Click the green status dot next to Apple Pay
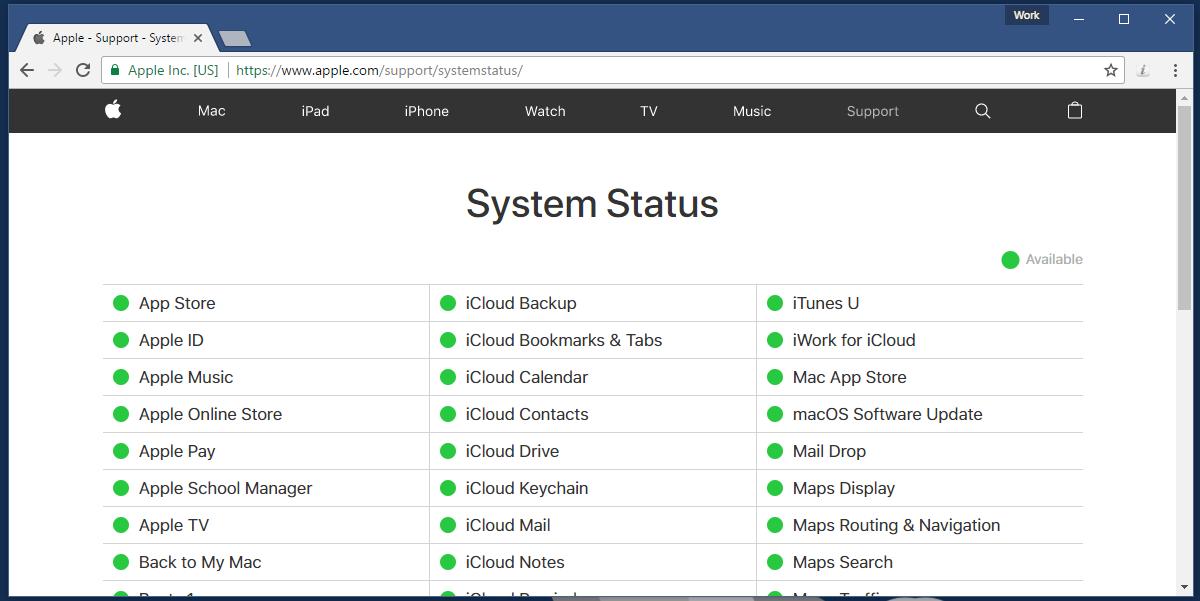 (121, 451)
